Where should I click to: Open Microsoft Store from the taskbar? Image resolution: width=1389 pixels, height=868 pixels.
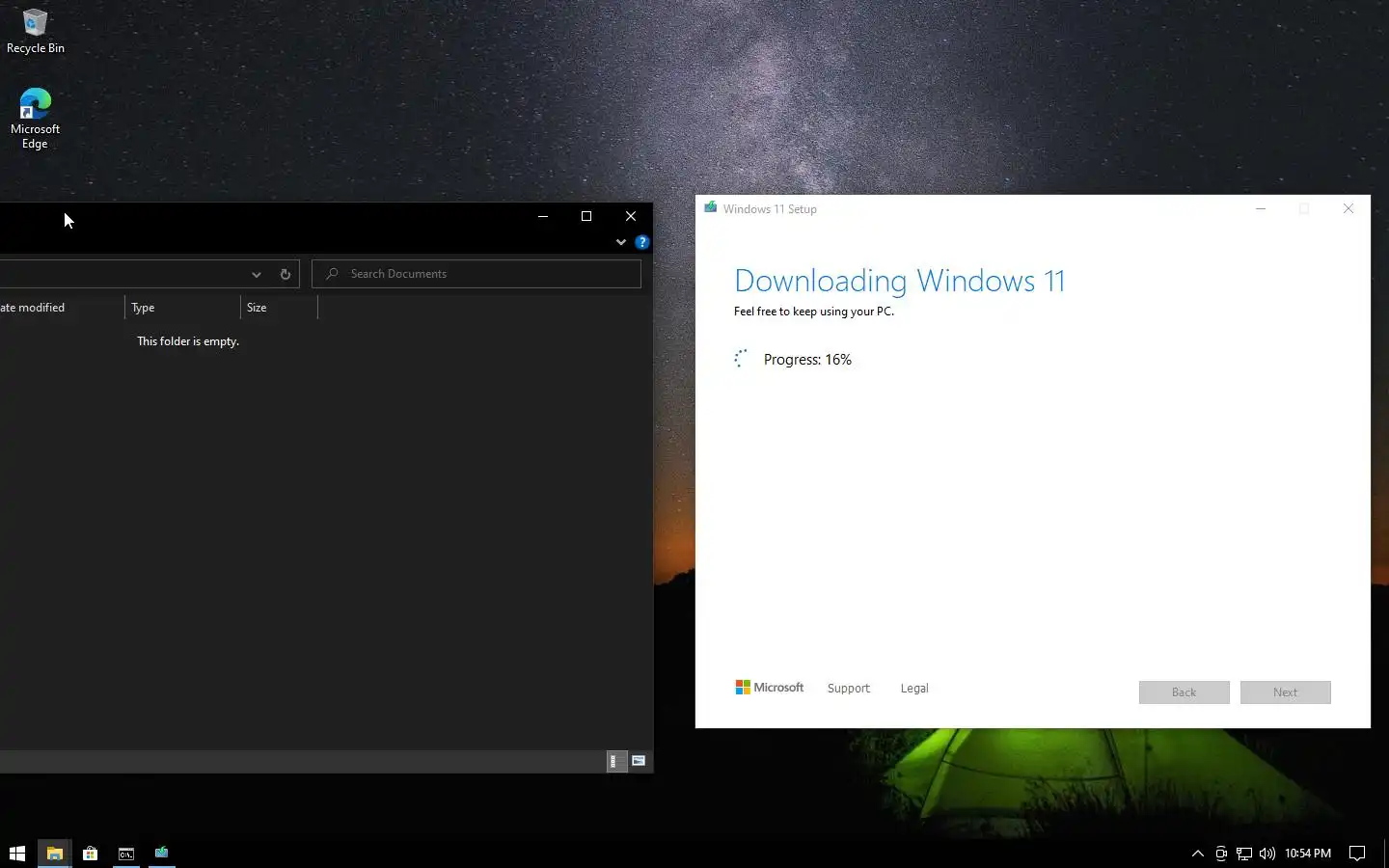click(90, 854)
